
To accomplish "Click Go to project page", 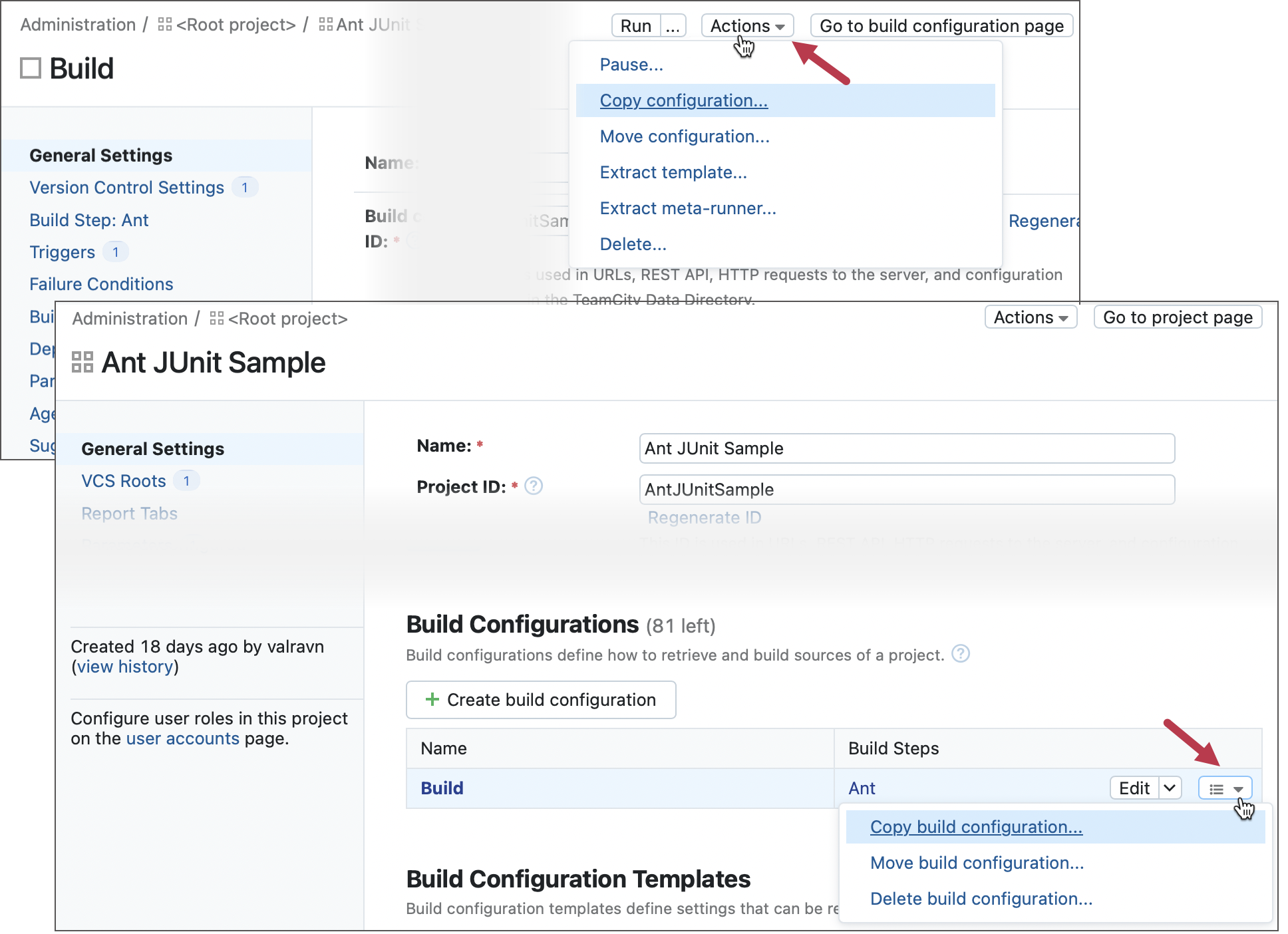I will coord(1177,317).
